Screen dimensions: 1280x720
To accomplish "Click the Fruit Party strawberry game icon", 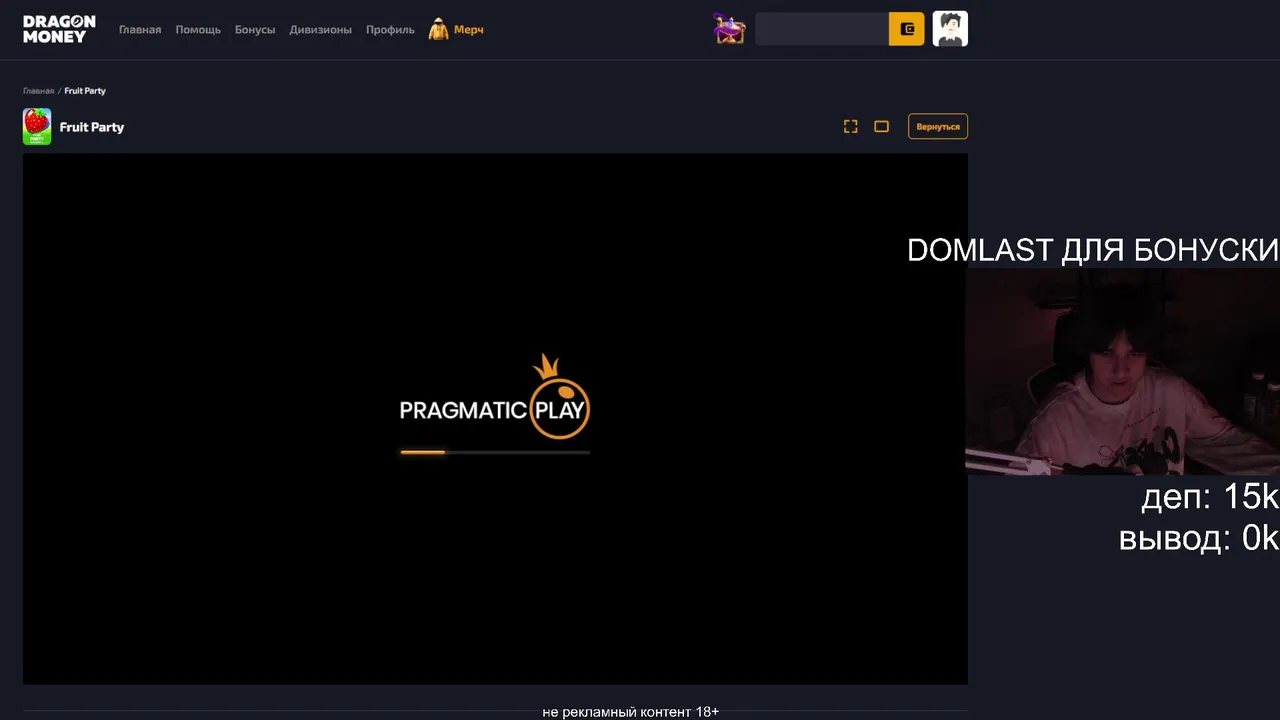I will (37, 127).
